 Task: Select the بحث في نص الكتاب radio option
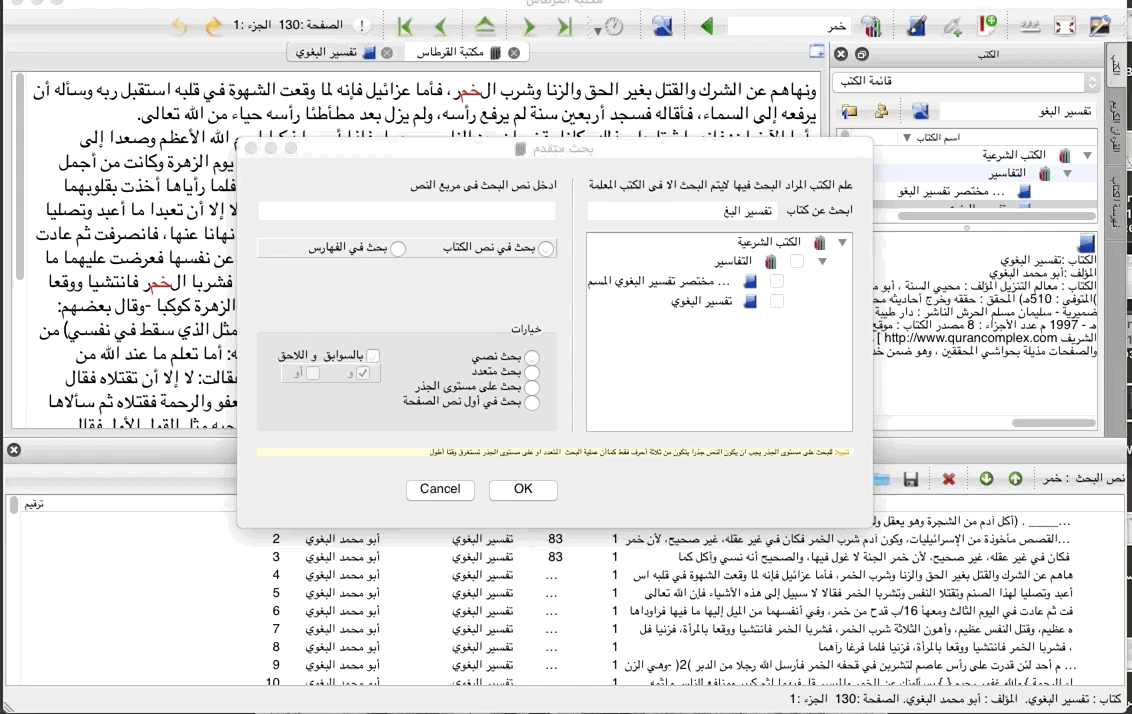546,248
